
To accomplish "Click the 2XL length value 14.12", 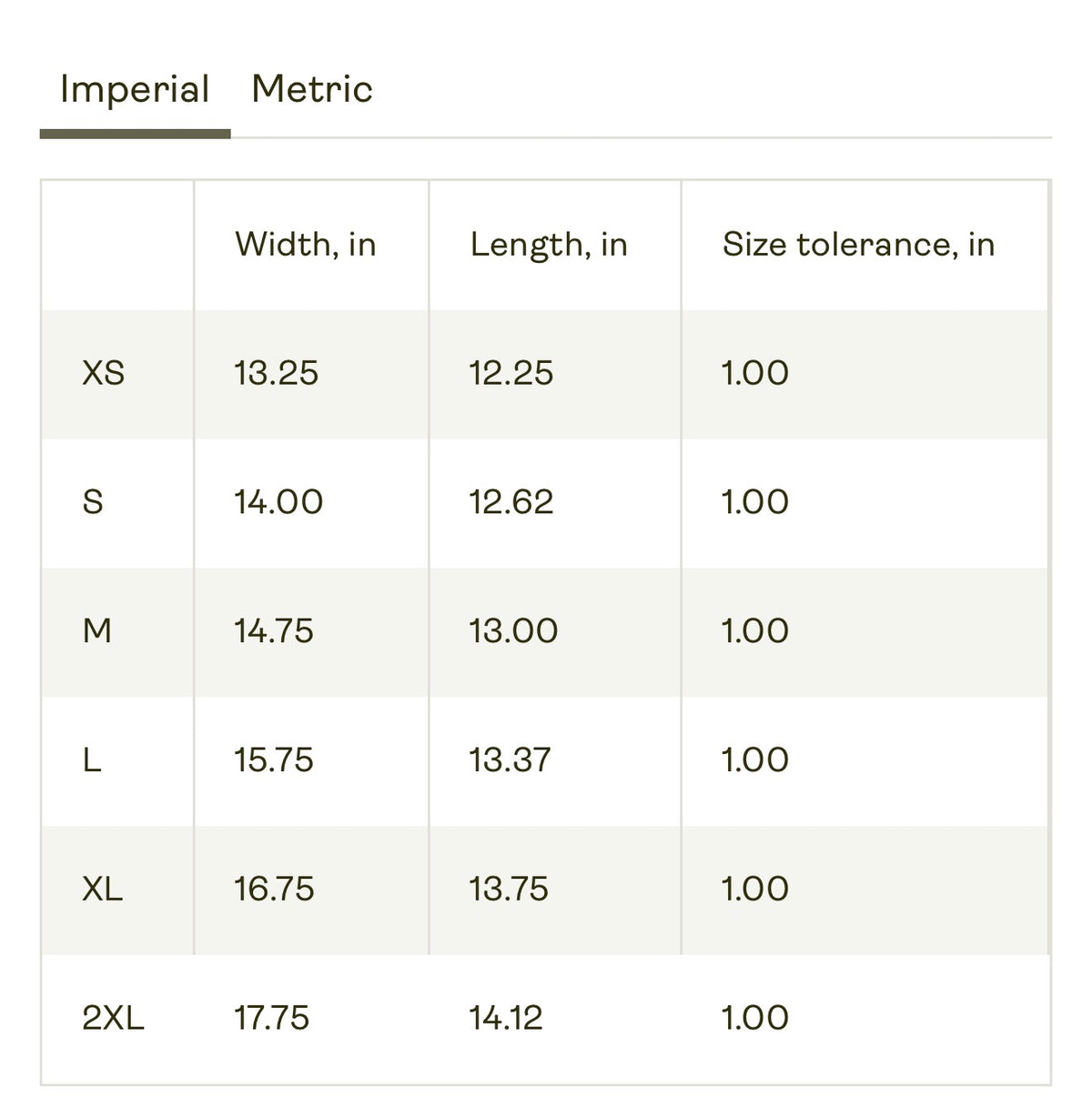I will pos(506,1018).
